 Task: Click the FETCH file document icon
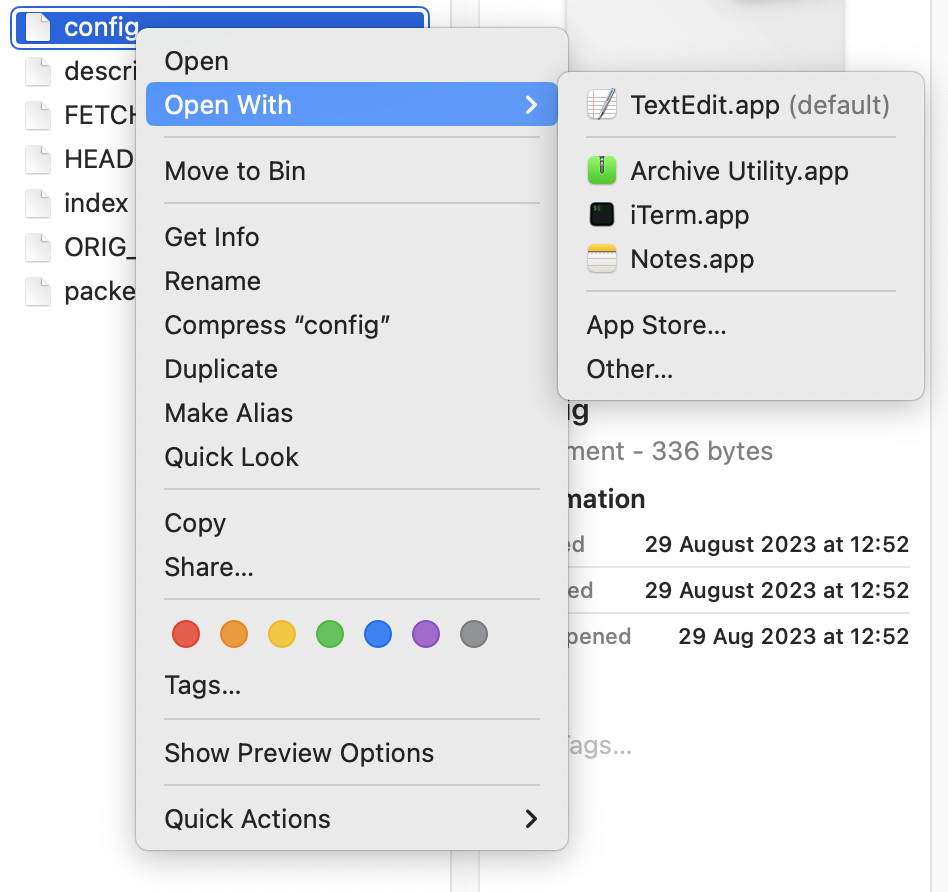click(x=38, y=115)
